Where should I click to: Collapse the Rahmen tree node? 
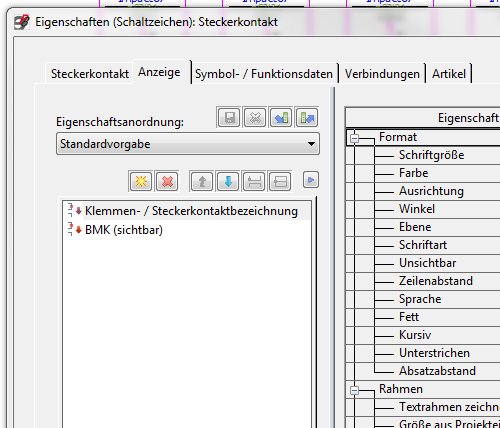[355, 390]
